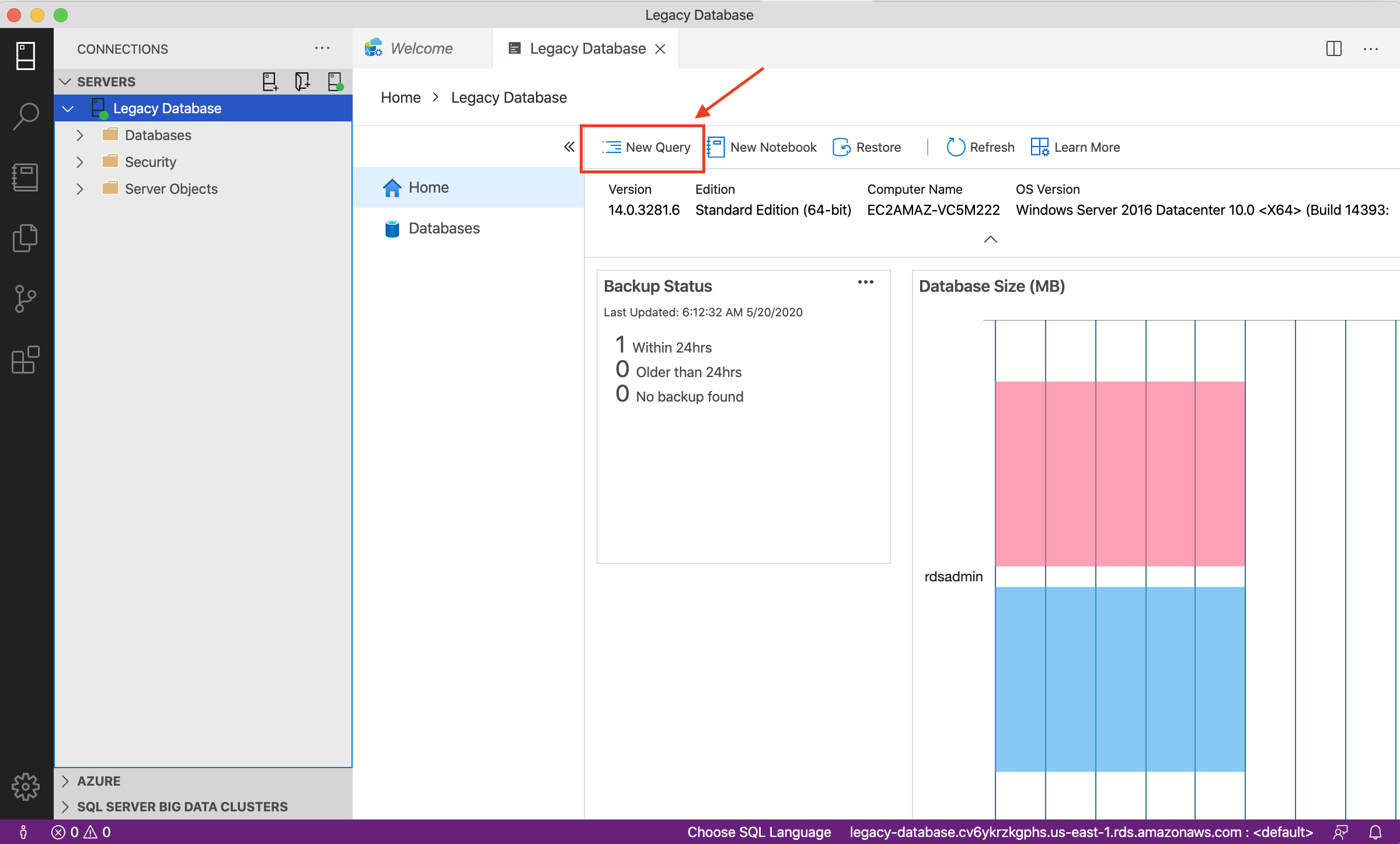The height and width of the screenshot is (844, 1400).
Task: Click the pink bar in Database Size chart
Action: click(1120, 473)
